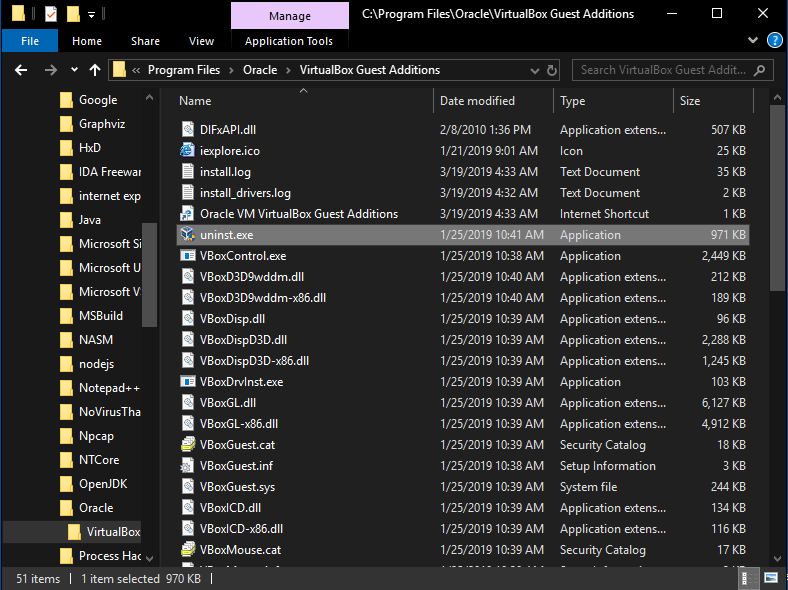The height and width of the screenshot is (590, 788).
Task: Open Explorer help via question mark icon
Action: pyautogui.click(x=774, y=40)
